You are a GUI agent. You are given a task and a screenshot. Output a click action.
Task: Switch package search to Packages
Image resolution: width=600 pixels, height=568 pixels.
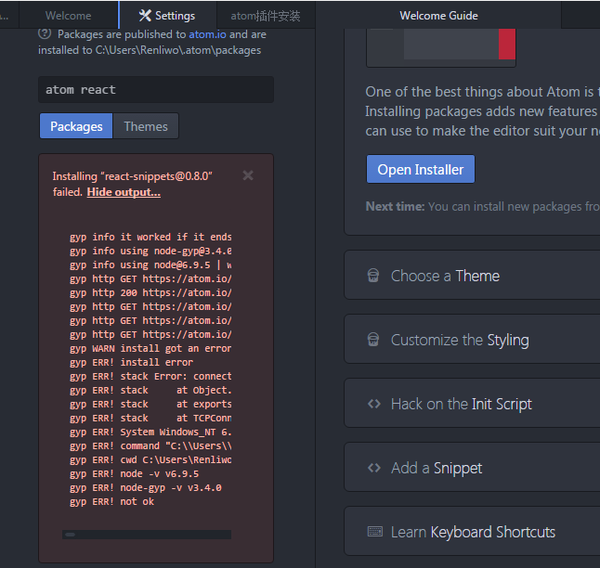click(x=76, y=126)
